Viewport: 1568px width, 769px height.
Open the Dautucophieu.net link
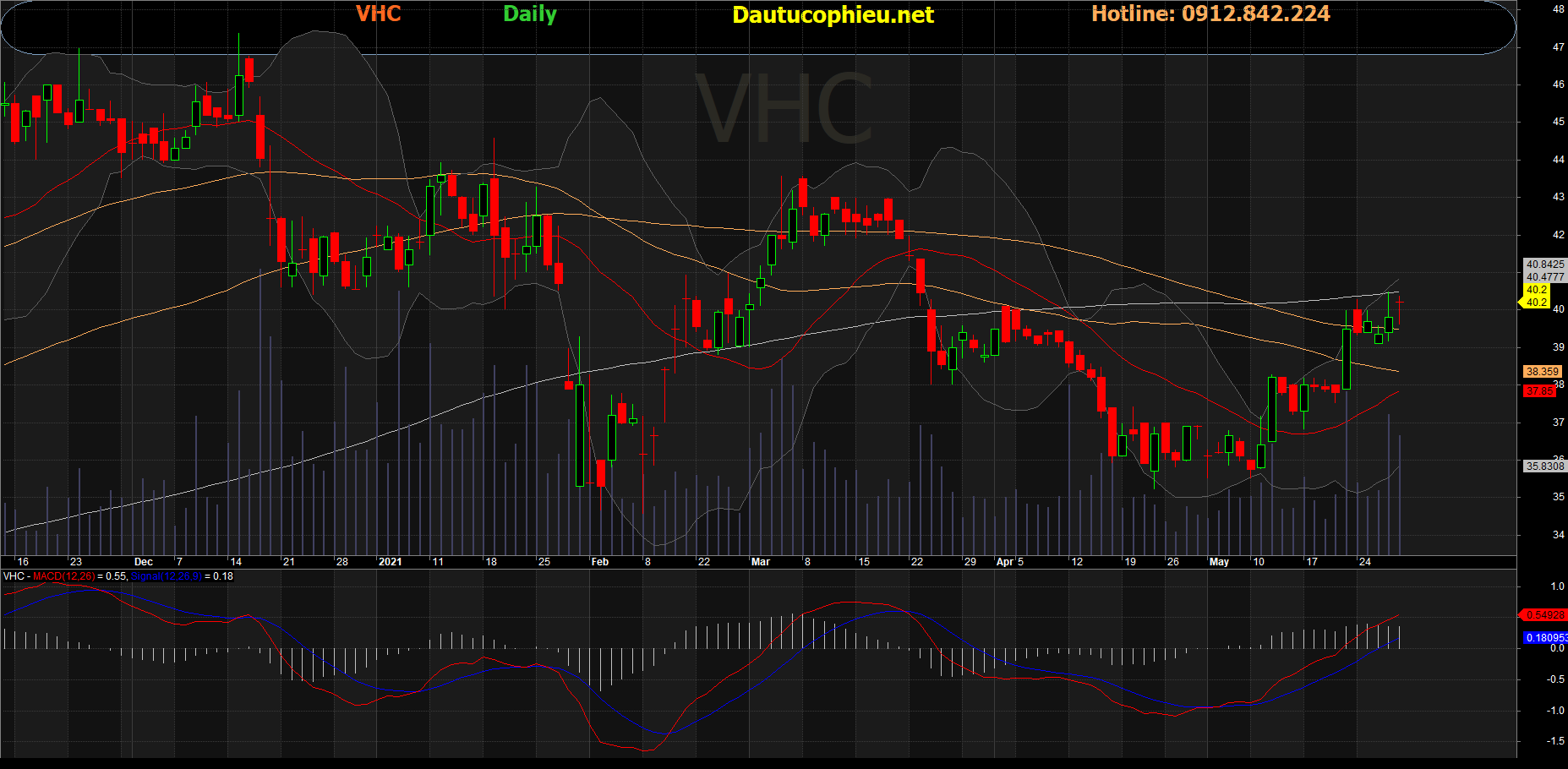(x=833, y=15)
